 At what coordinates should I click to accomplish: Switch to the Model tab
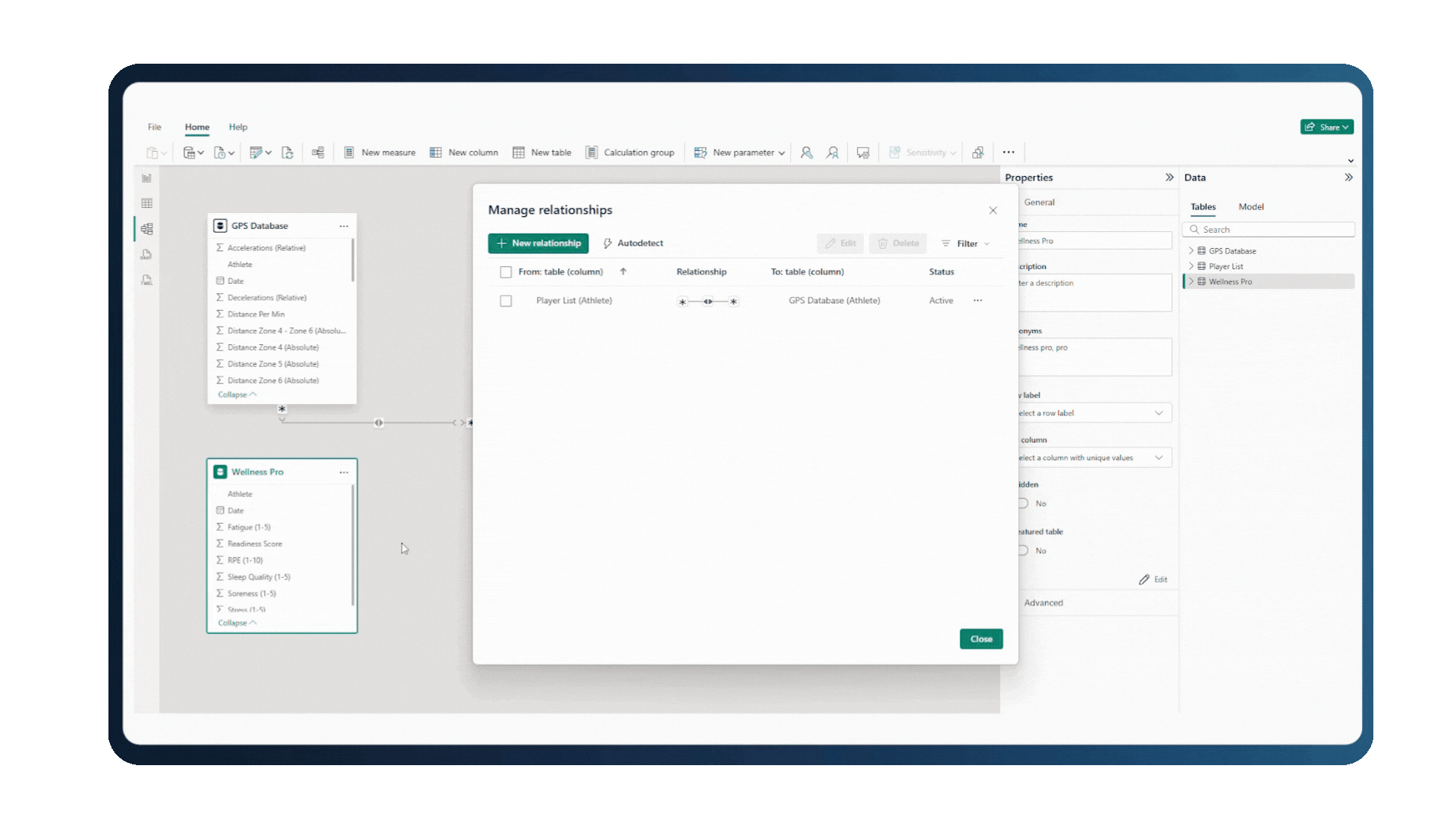[1250, 207]
